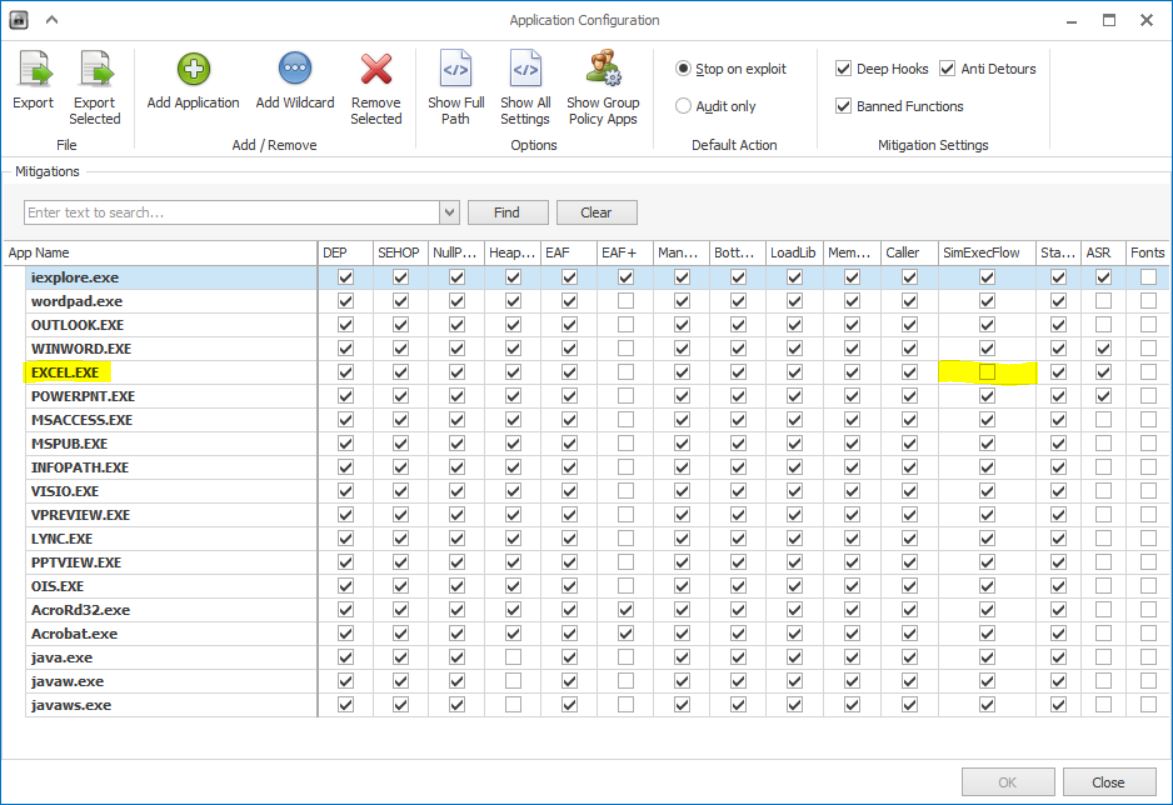Click the Export icon

click(33, 71)
